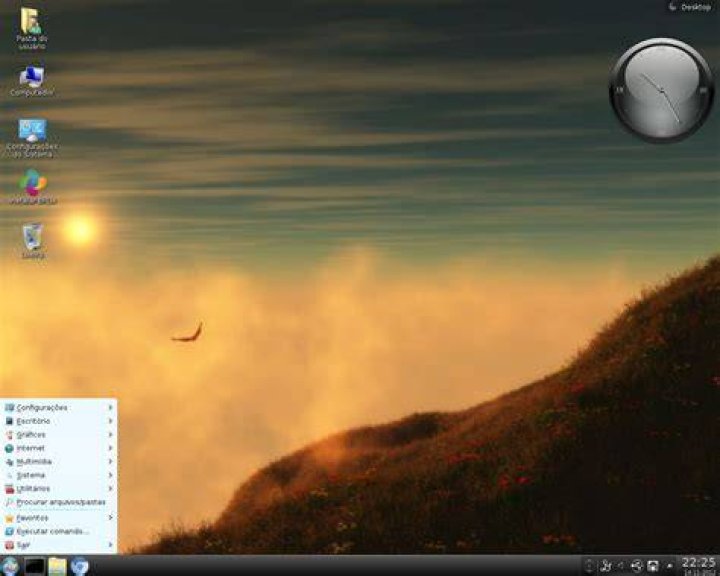
Task: Select the colorful pinwheel desktop icon
Action: [33, 186]
